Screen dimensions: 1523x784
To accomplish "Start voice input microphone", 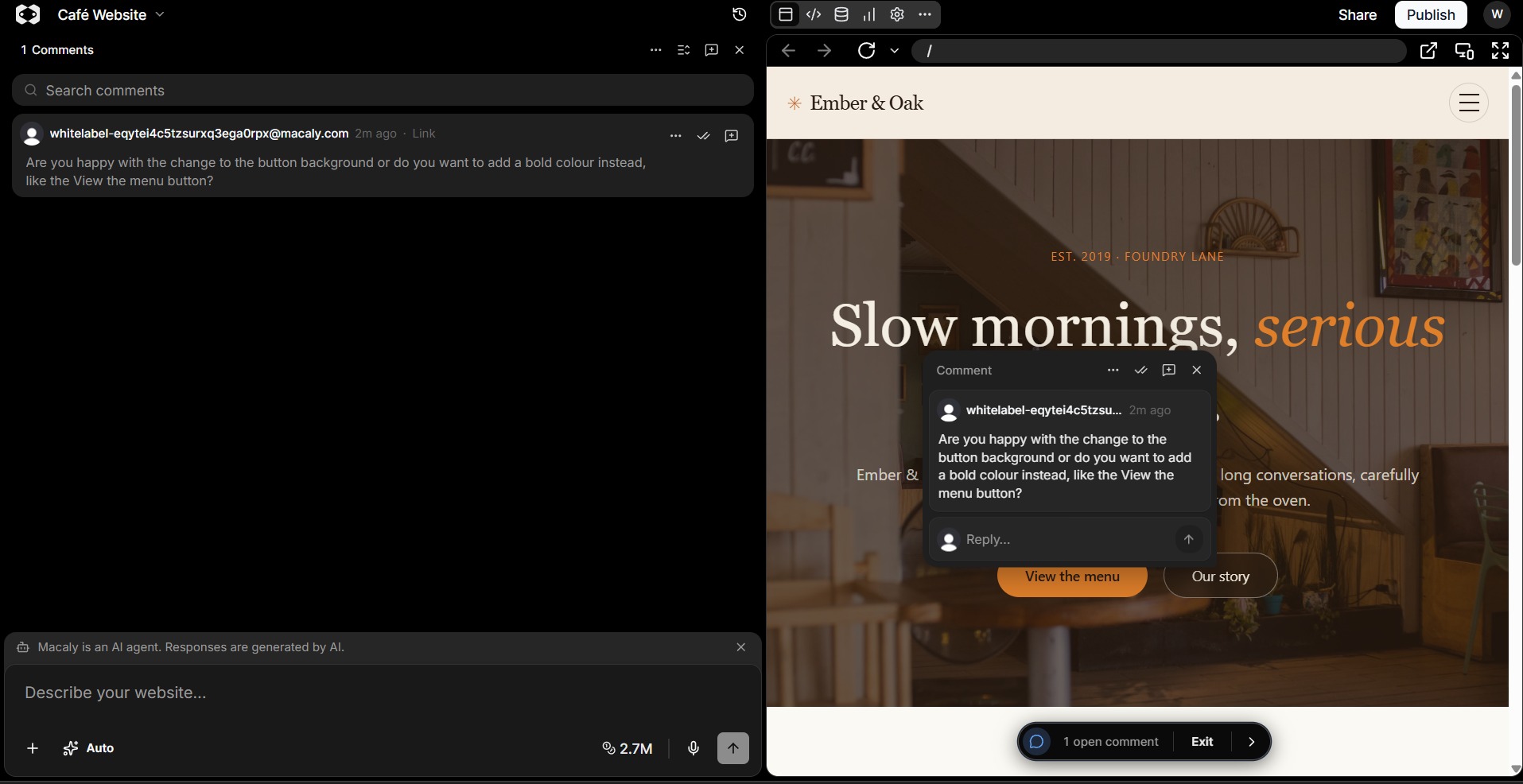I will [694, 748].
